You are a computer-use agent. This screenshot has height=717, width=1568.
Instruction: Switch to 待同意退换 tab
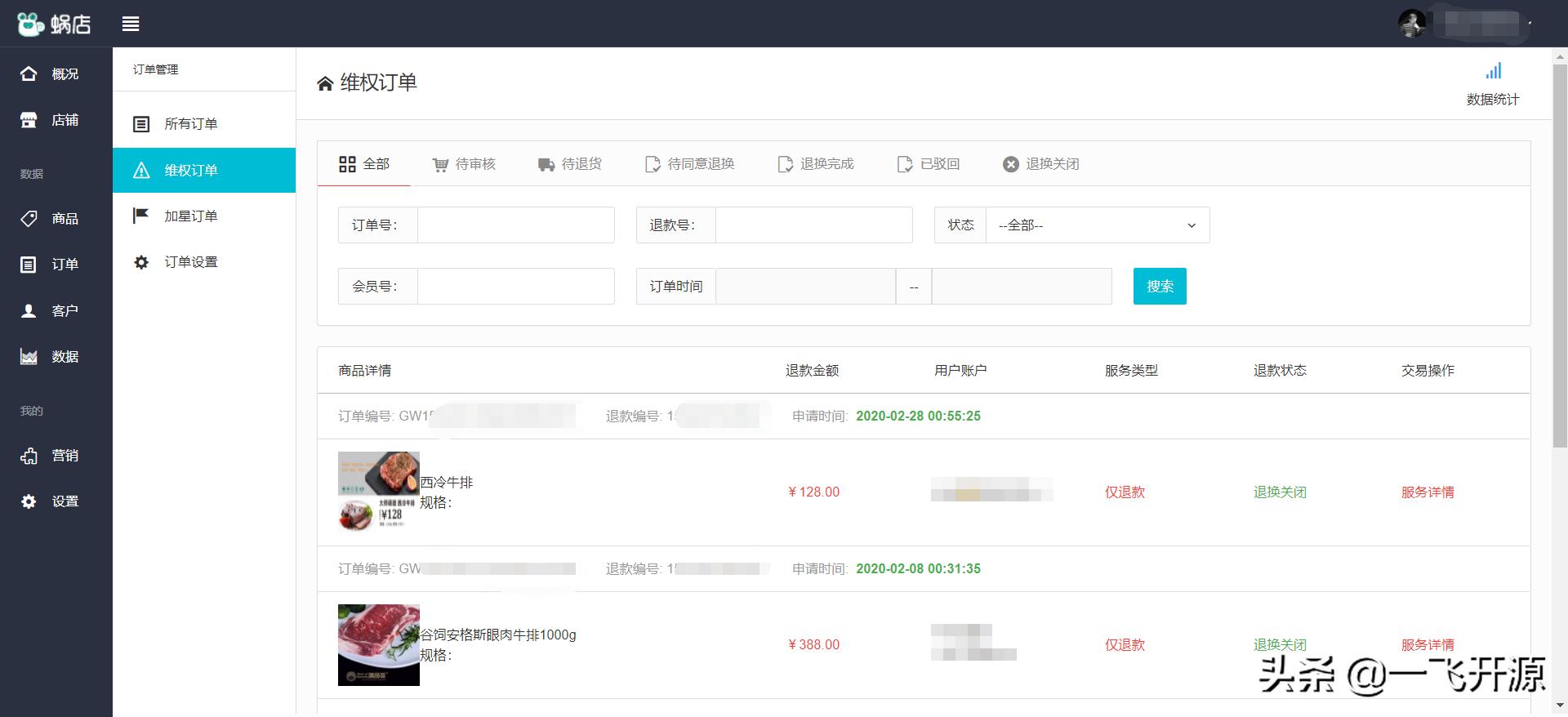tap(690, 164)
